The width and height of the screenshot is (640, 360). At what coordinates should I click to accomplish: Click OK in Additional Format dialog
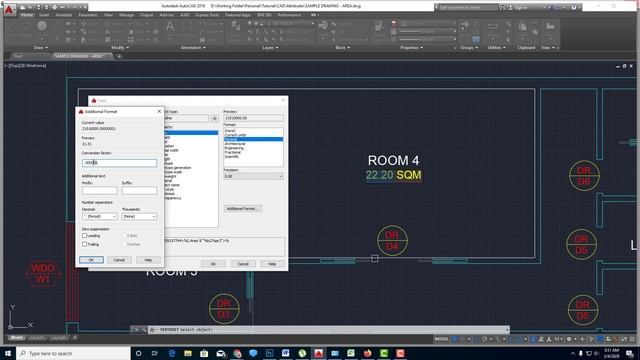coord(91,260)
